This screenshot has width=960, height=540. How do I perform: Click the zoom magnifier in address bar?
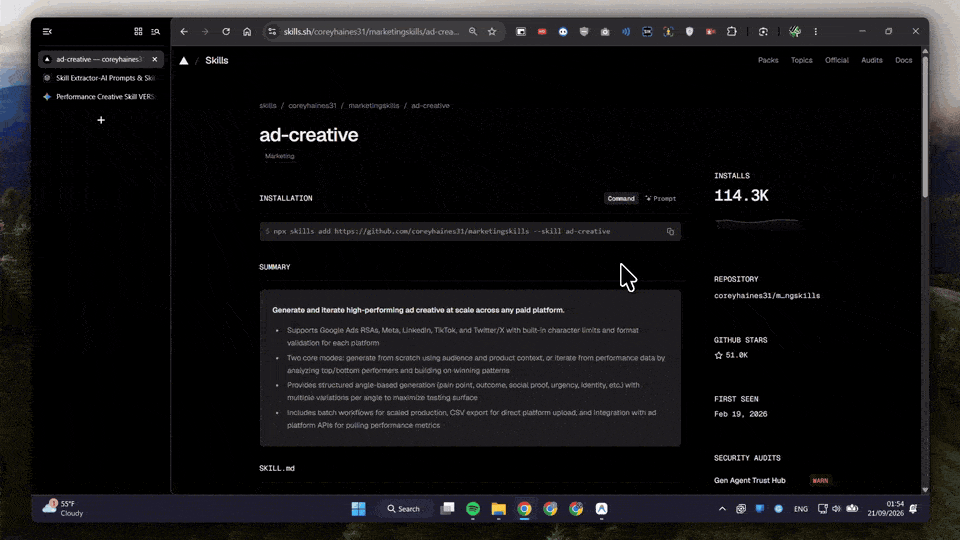(x=473, y=31)
